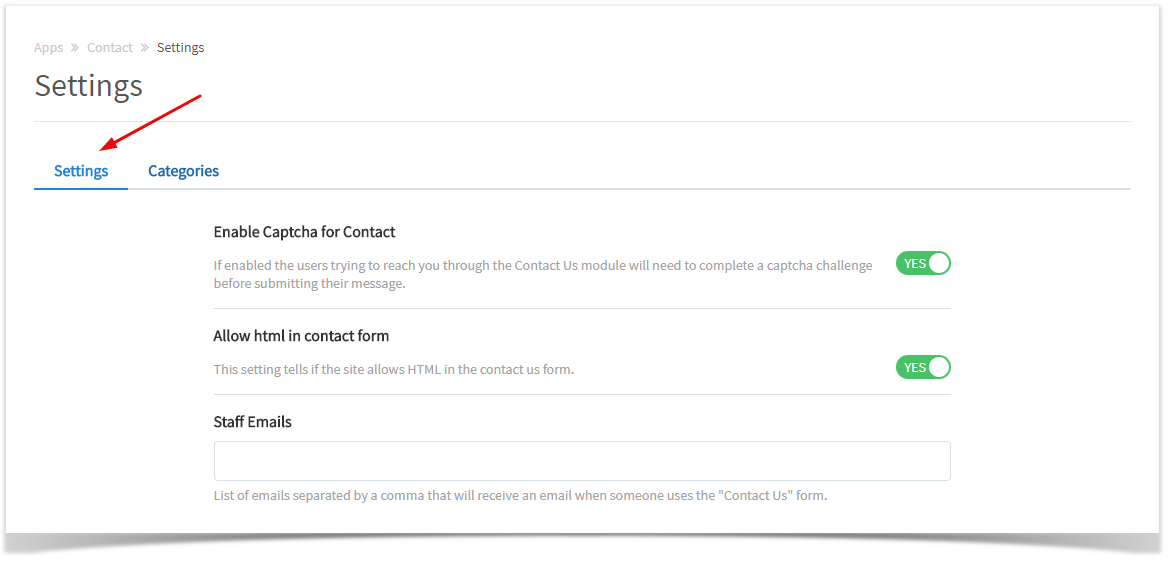This screenshot has width=1173, height=562.
Task: Go to the Contact breadcrumb link
Action: click(x=110, y=48)
